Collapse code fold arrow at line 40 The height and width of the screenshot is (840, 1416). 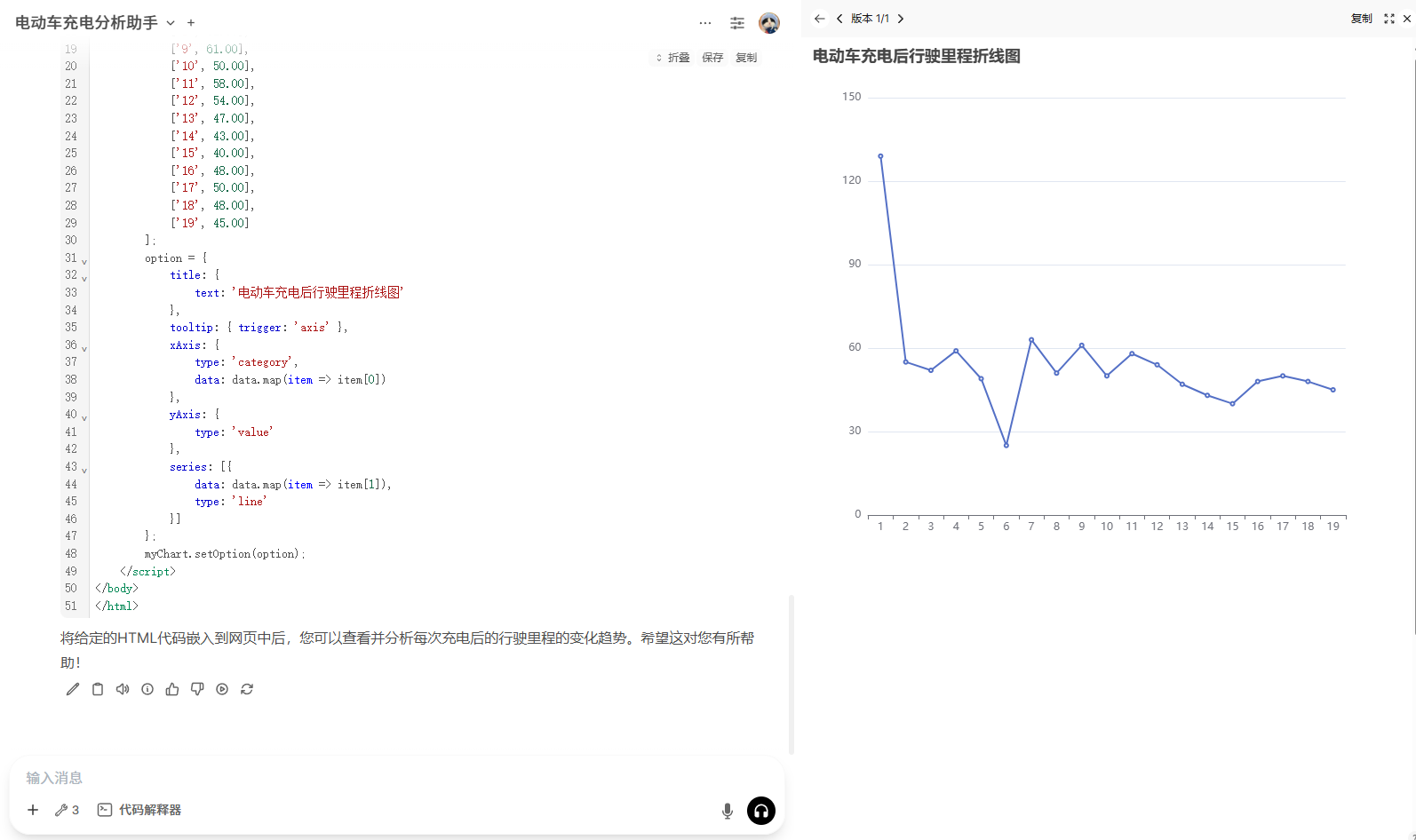[84, 417]
